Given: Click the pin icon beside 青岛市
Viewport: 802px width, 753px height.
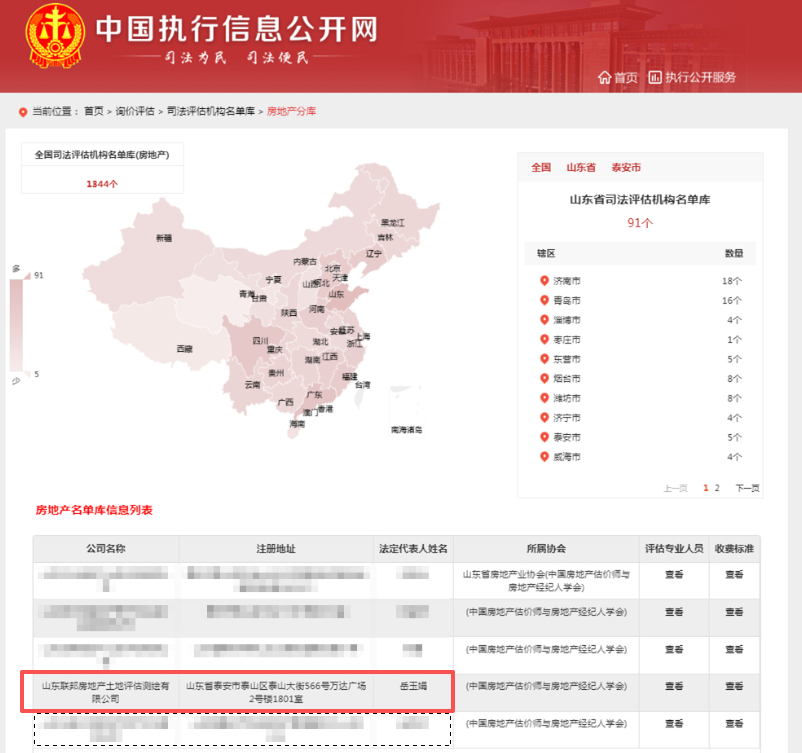Looking at the screenshot, I should pos(544,300).
